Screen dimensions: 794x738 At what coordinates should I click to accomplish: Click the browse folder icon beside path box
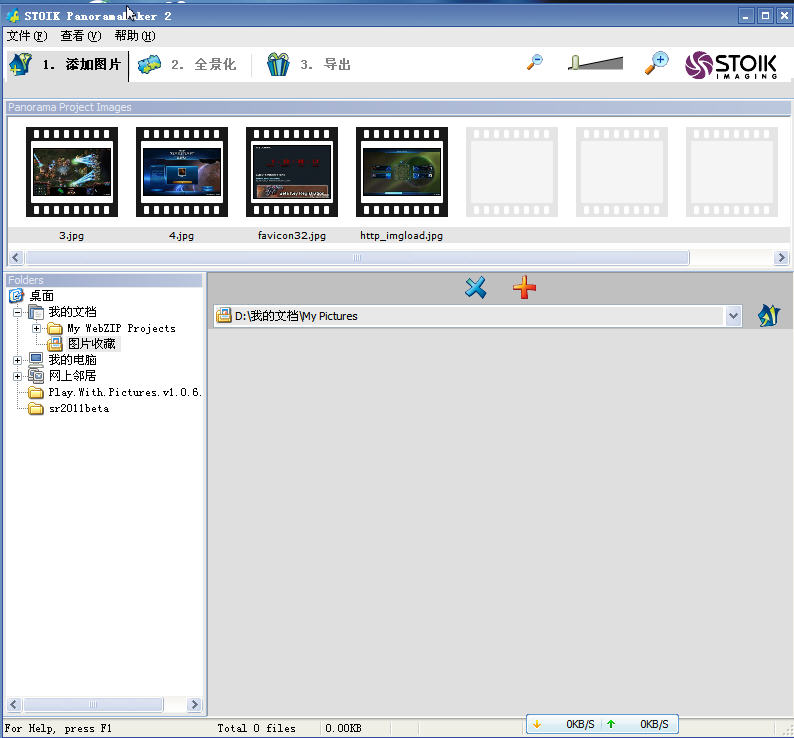(768, 316)
